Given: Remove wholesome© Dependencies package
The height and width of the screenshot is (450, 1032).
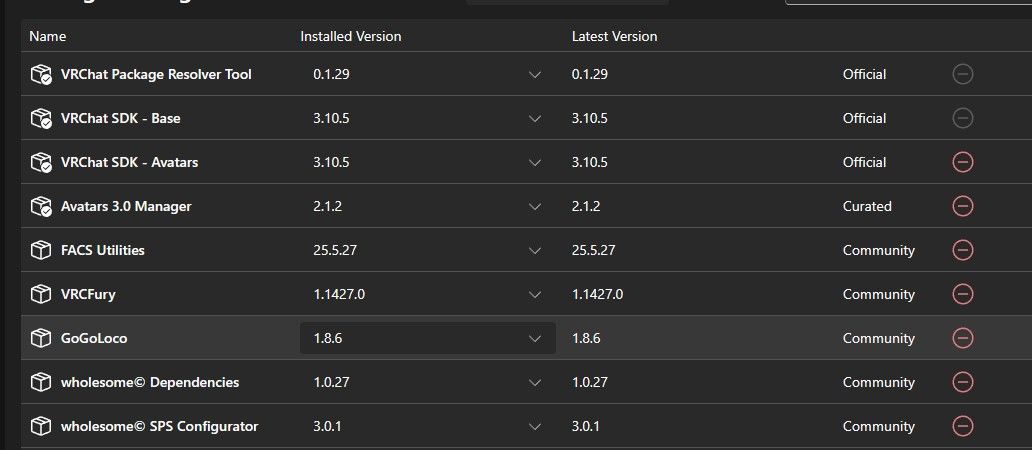Looking at the screenshot, I should [x=962, y=382].
